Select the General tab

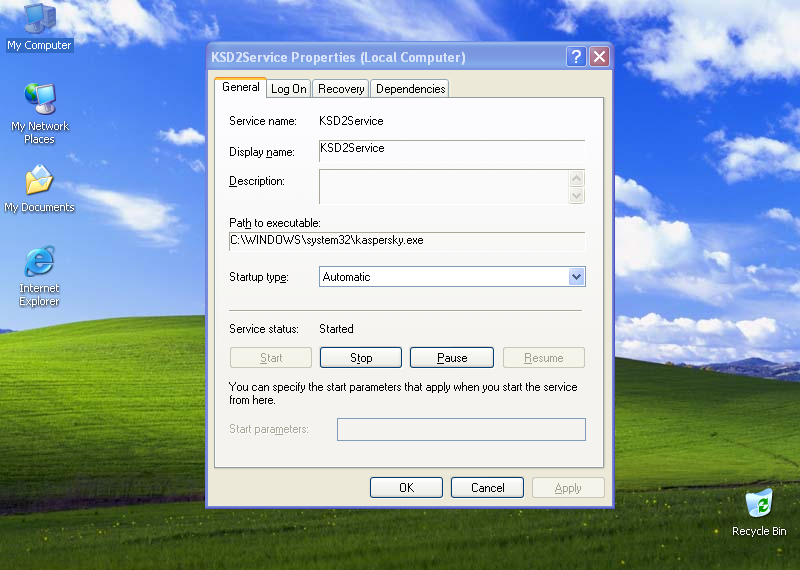tap(241, 88)
